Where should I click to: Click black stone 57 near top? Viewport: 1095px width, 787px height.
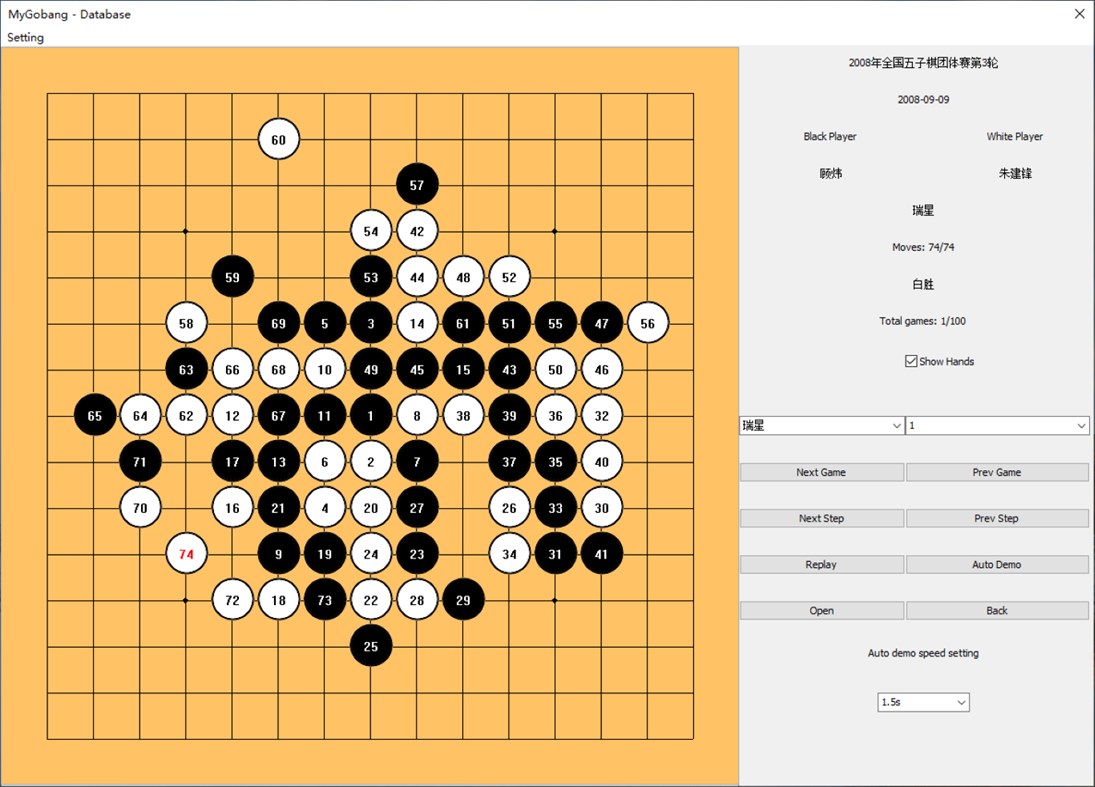pyautogui.click(x=417, y=185)
